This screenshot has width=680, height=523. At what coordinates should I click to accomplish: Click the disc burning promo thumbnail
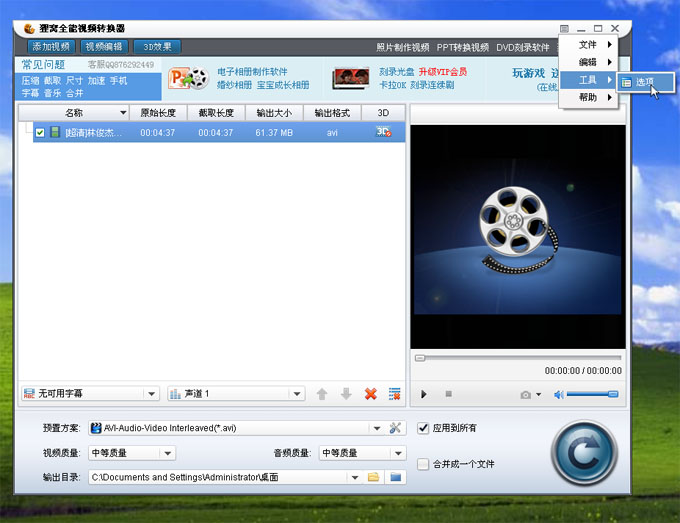coord(350,78)
